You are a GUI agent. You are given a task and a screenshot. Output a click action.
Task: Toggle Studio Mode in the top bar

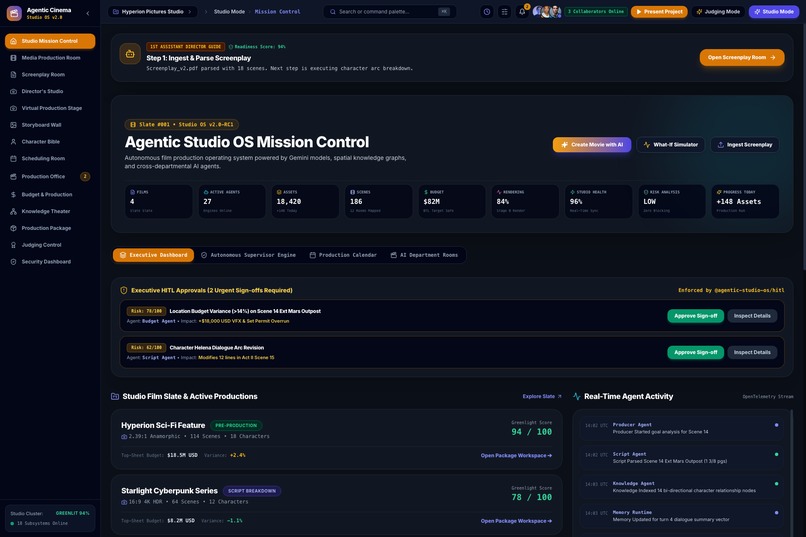tap(774, 11)
